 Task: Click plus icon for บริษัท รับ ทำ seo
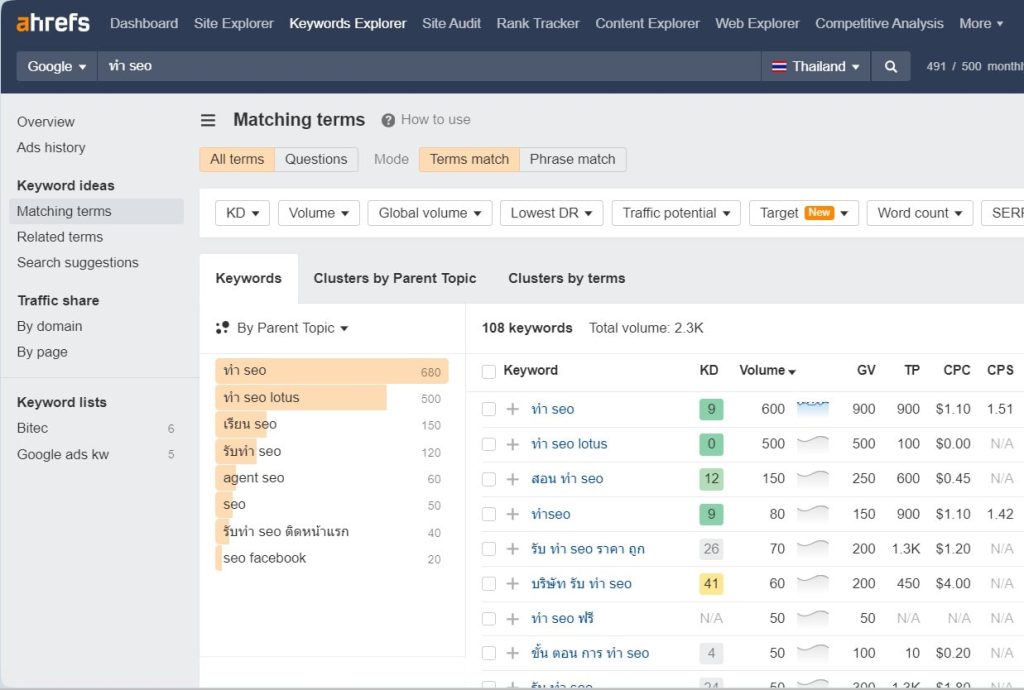(x=513, y=584)
